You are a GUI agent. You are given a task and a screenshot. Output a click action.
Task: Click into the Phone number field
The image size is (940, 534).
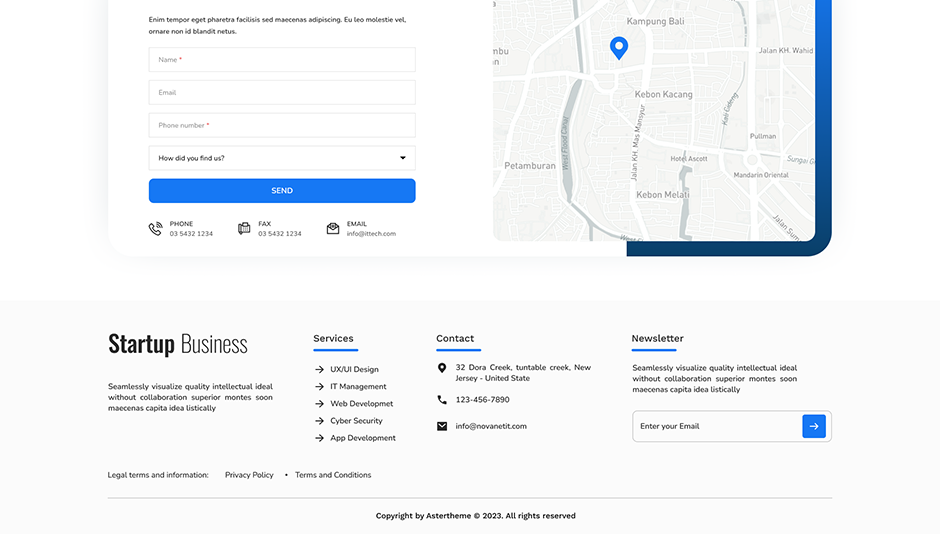pos(282,126)
